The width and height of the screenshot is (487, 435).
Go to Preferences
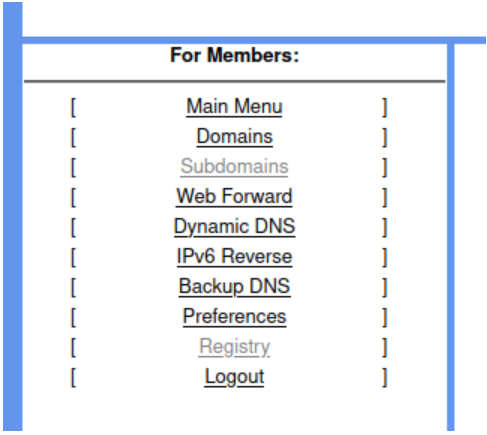[x=234, y=317]
